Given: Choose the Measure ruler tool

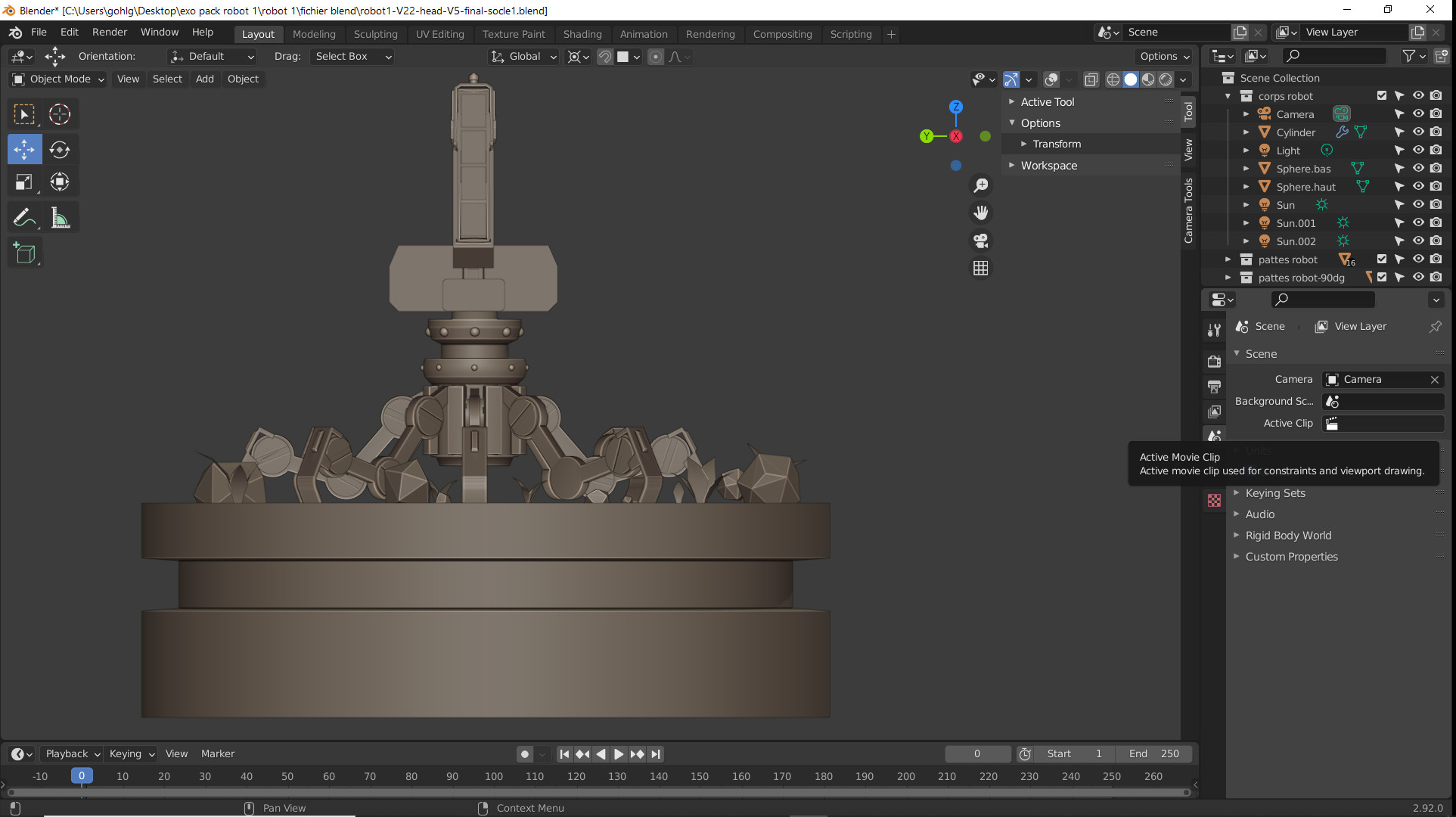Looking at the screenshot, I should pyautogui.click(x=60, y=219).
